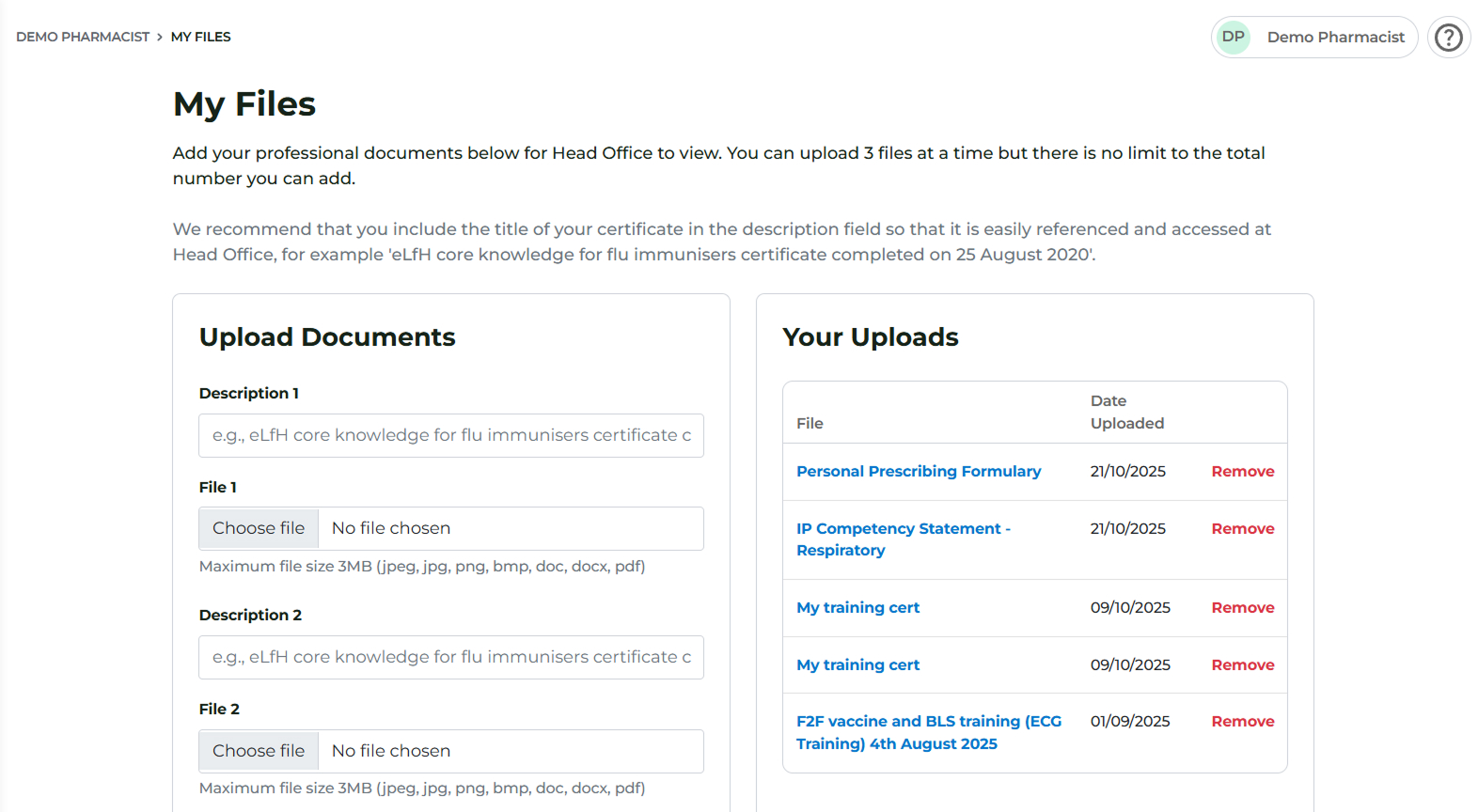Image resolution: width=1478 pixels, height=812 pixels.
Task: Open the second My training cert file
Action: 857,664
